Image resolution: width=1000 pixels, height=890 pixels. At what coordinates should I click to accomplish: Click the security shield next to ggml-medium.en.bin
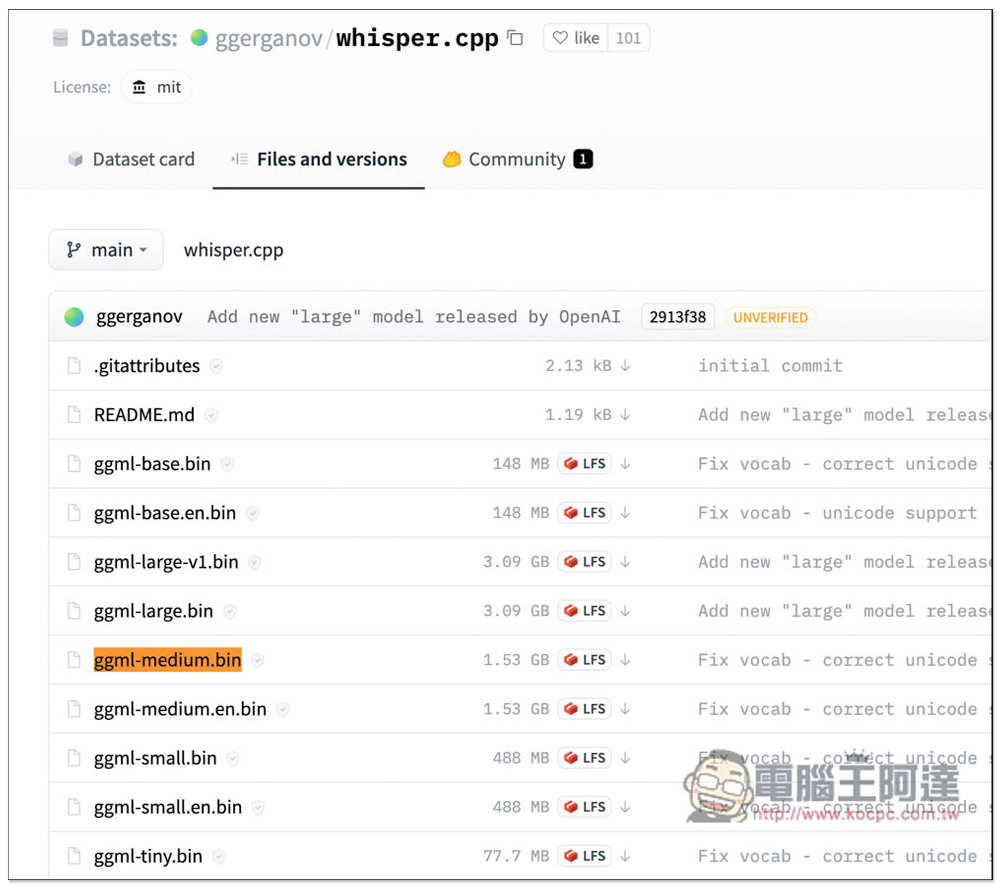283,710
